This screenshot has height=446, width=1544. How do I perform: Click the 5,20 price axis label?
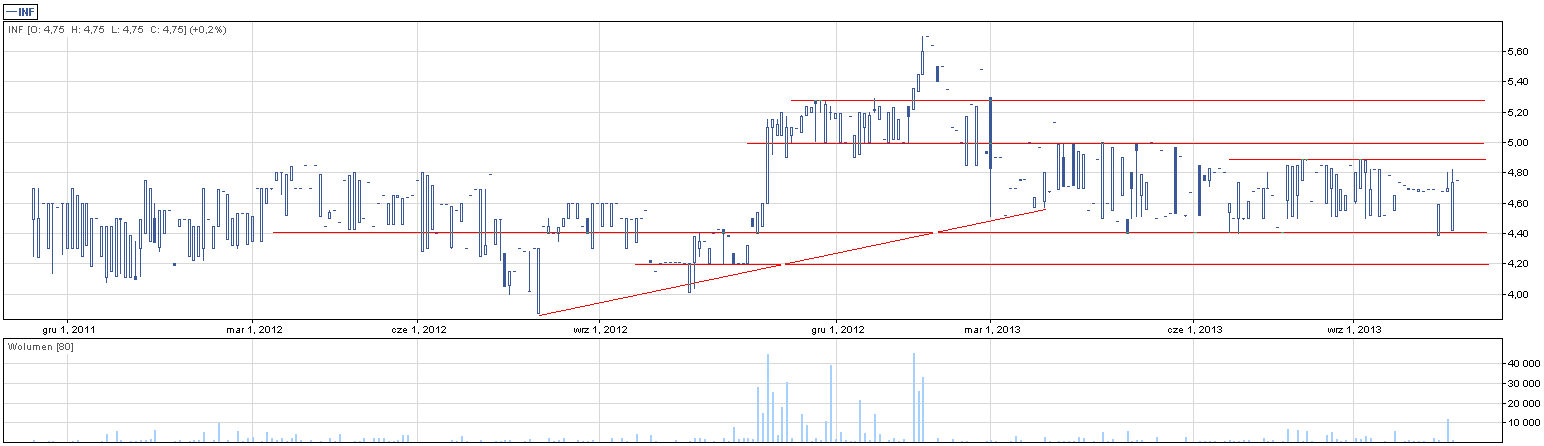[x=1517, y=112]
